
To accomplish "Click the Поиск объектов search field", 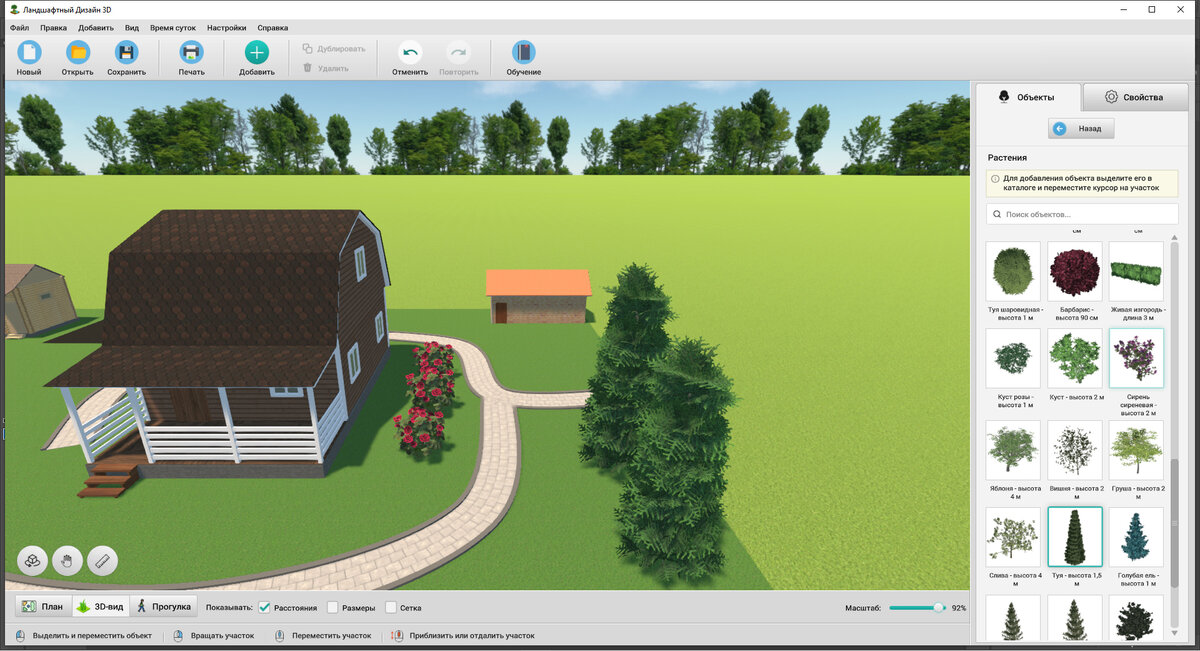I will [1081, 214].
